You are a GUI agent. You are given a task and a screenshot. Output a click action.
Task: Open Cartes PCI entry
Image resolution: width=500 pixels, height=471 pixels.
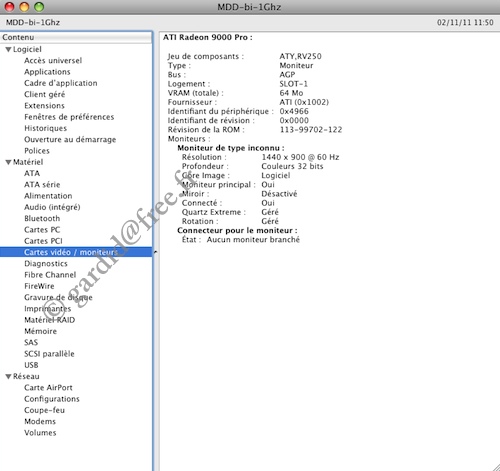[x=43, y=241]
